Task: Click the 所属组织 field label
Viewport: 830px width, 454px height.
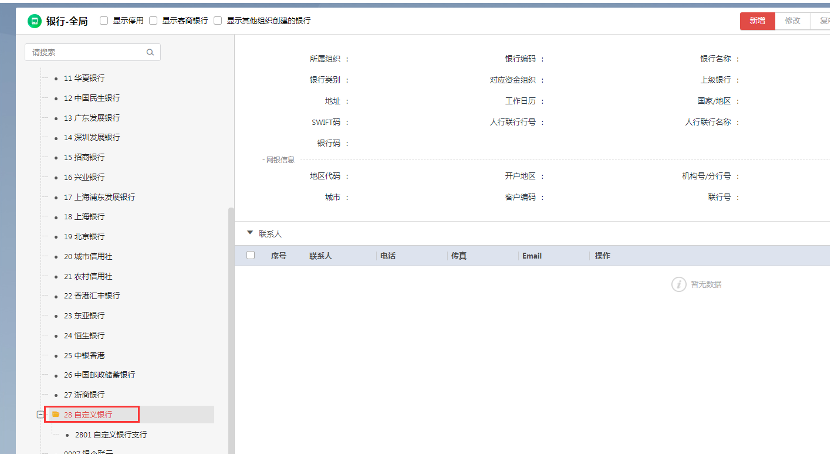Action: (x=325, y=59)
